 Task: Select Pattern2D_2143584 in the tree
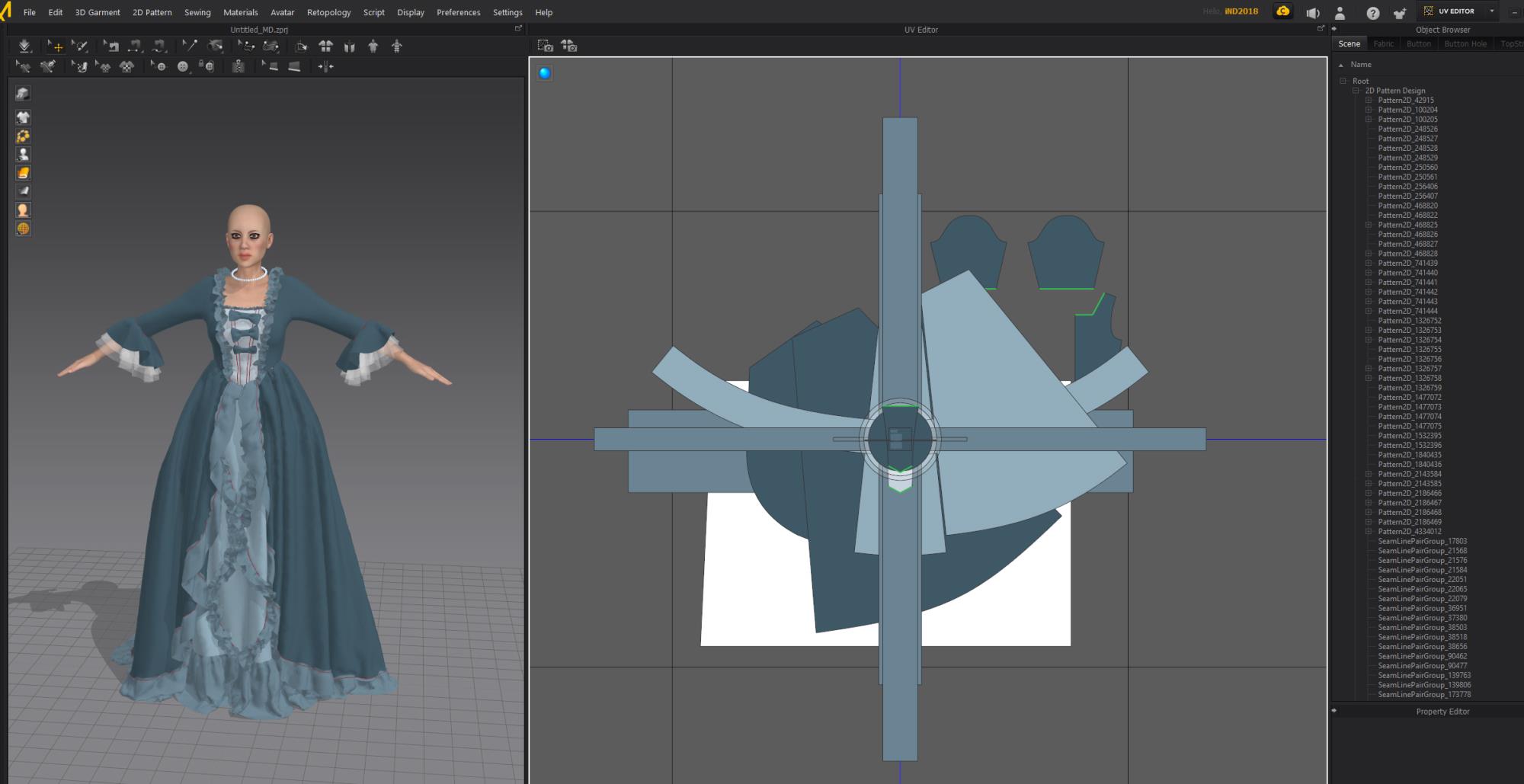(1410, 474)
